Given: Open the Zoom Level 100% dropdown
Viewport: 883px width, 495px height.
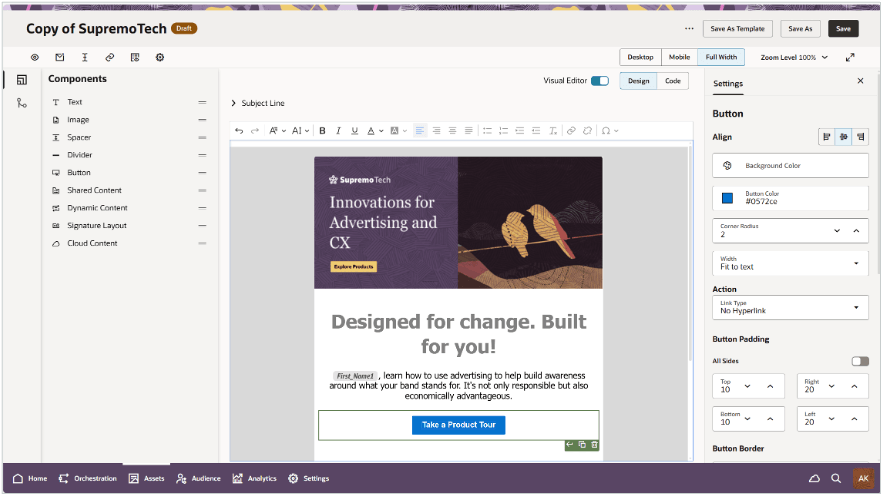Looking at the screenshot, I should [794, 57].
